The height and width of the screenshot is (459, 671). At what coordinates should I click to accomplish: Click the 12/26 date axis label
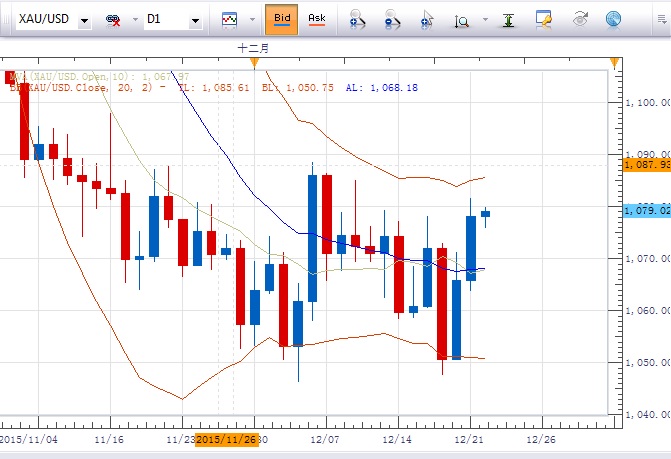(541, 439)
